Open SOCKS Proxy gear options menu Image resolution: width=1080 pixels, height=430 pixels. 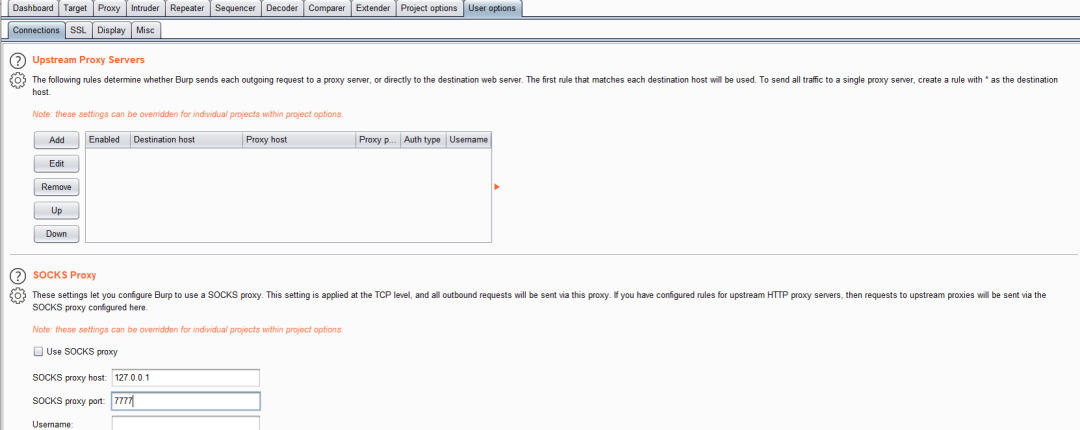18,295
